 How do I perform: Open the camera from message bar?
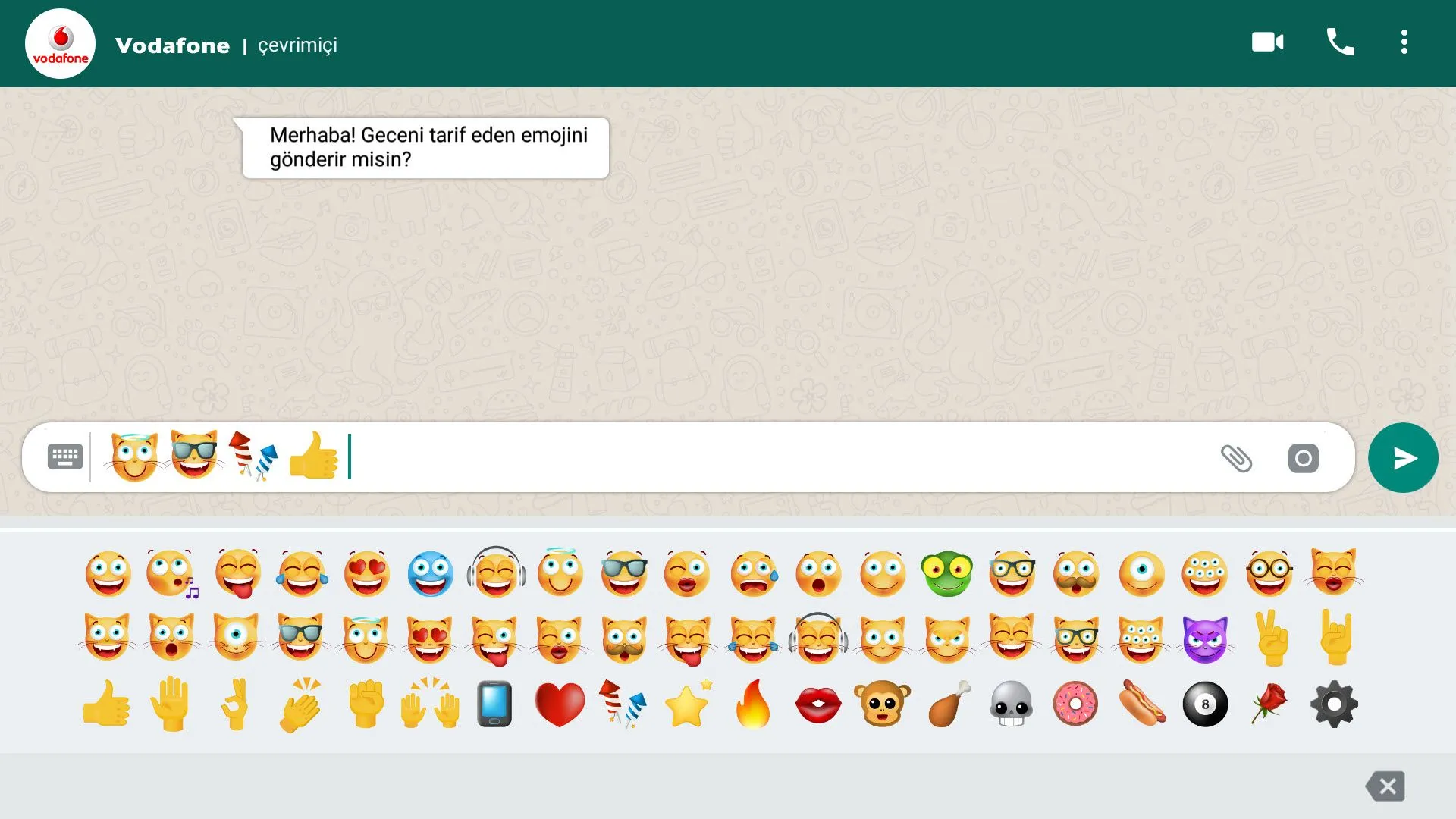click(x=1303, y=458)
